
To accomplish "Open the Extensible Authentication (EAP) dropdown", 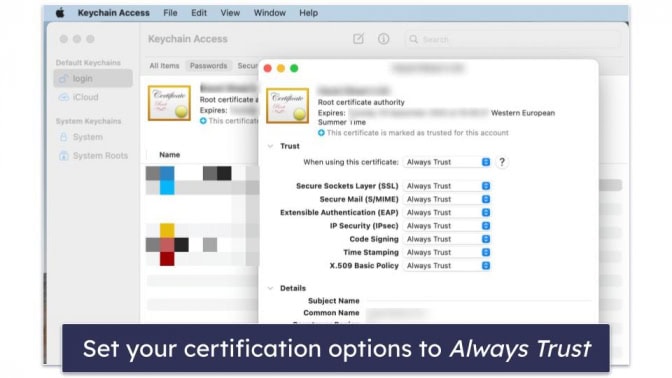I will pyautogui.click(x=447, y=213).
